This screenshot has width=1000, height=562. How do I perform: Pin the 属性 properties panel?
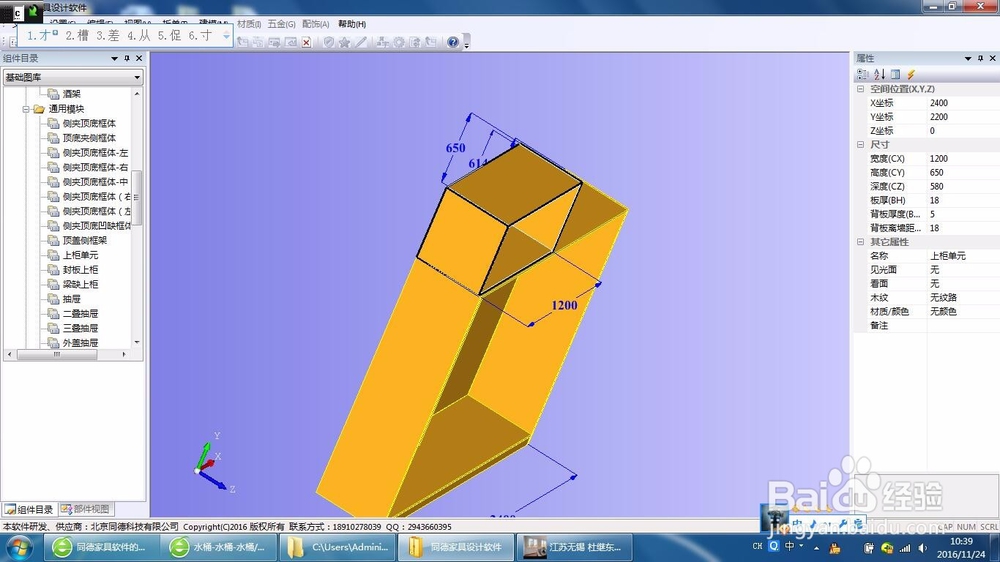pos(980,58)
